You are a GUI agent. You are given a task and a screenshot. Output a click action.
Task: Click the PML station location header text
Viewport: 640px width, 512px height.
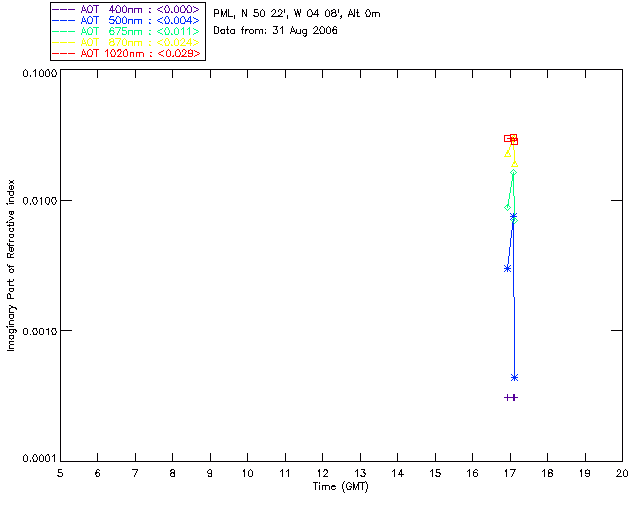click(297, 14)
